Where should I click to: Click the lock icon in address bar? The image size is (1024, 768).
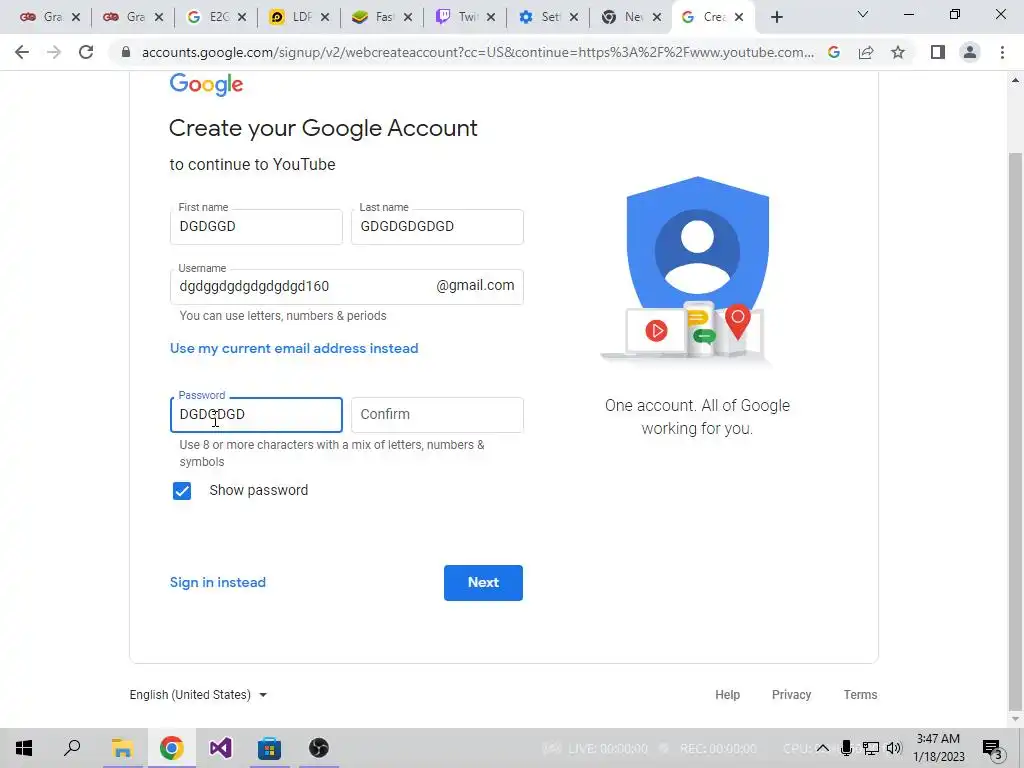point(125,52)
